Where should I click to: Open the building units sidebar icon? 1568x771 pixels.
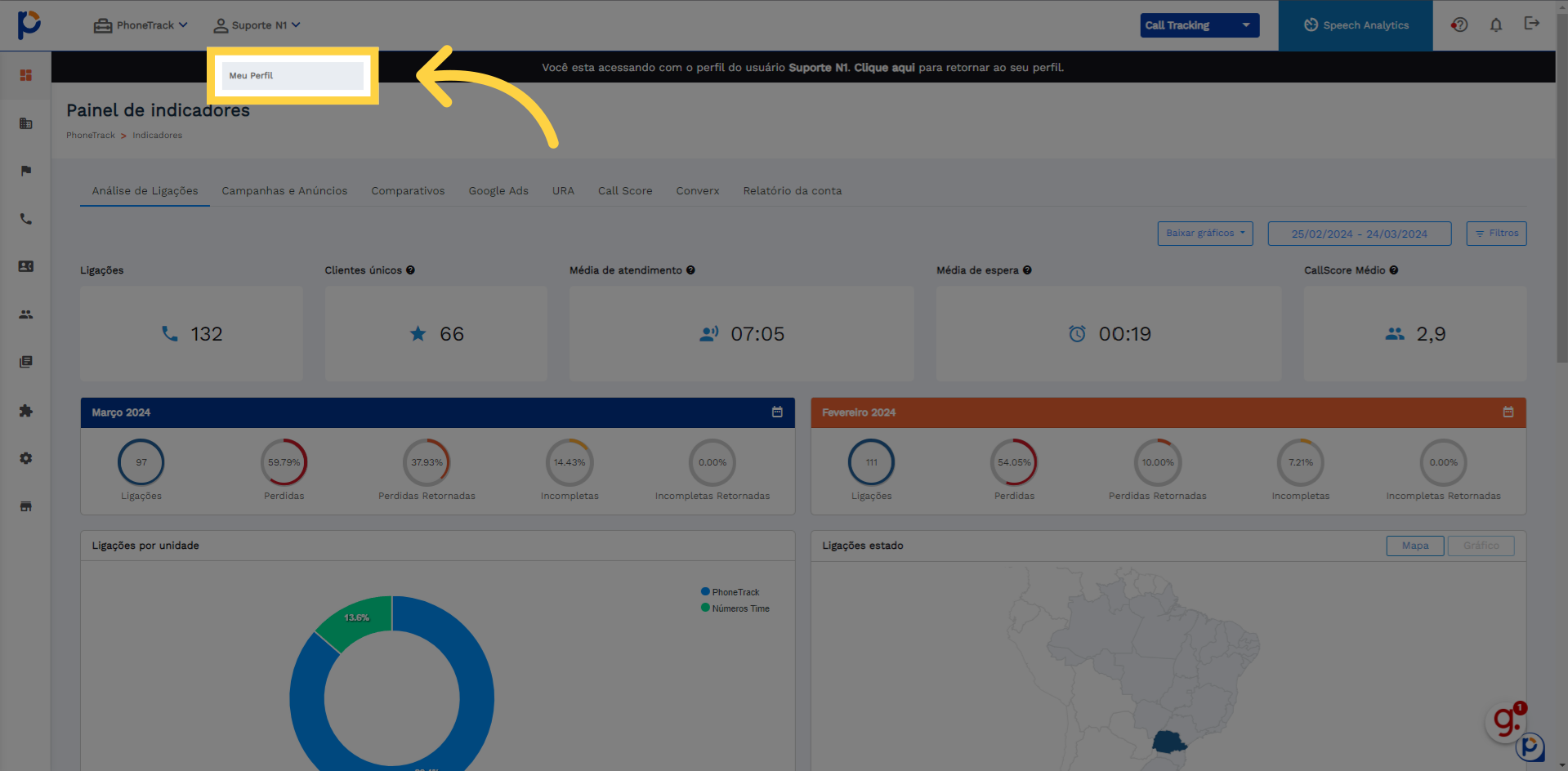(x=26, y=123)
